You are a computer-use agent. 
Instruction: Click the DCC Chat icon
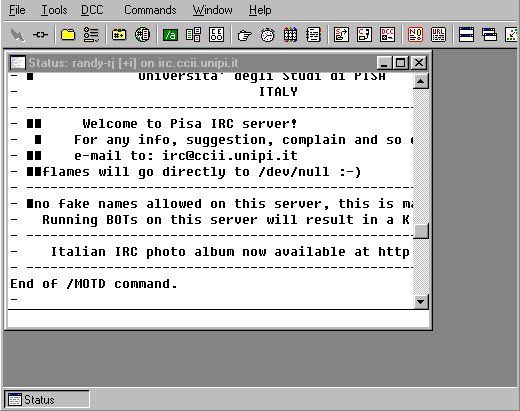(x=365, y=35)
